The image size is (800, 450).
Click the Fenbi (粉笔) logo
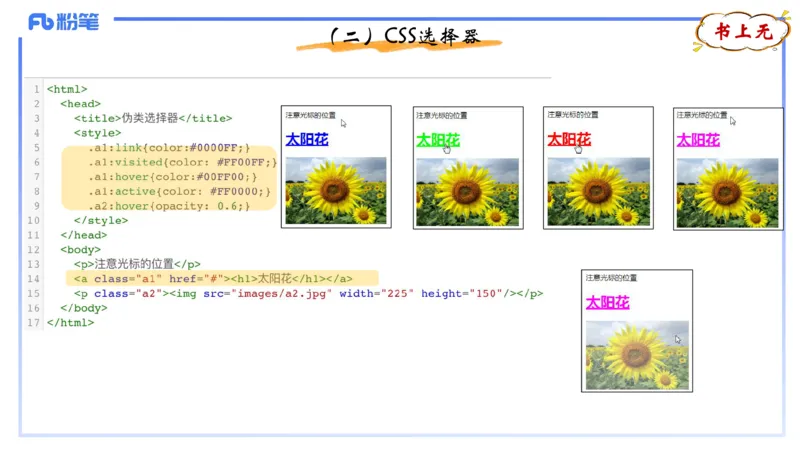(x=63, y=22)
